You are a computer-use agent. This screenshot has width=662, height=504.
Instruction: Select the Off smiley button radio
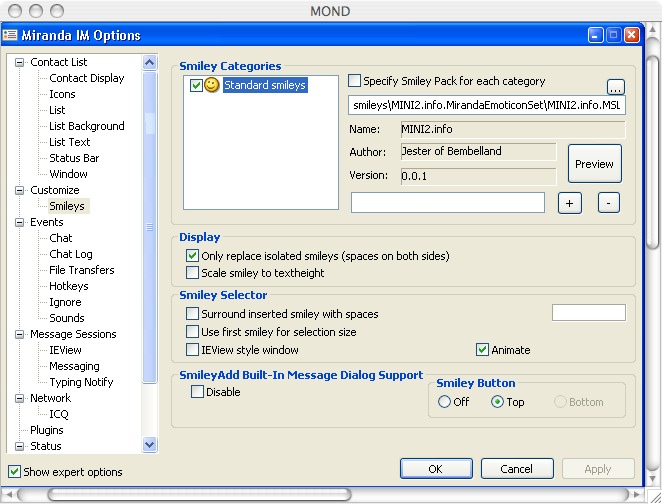click(x=445, y=402)
